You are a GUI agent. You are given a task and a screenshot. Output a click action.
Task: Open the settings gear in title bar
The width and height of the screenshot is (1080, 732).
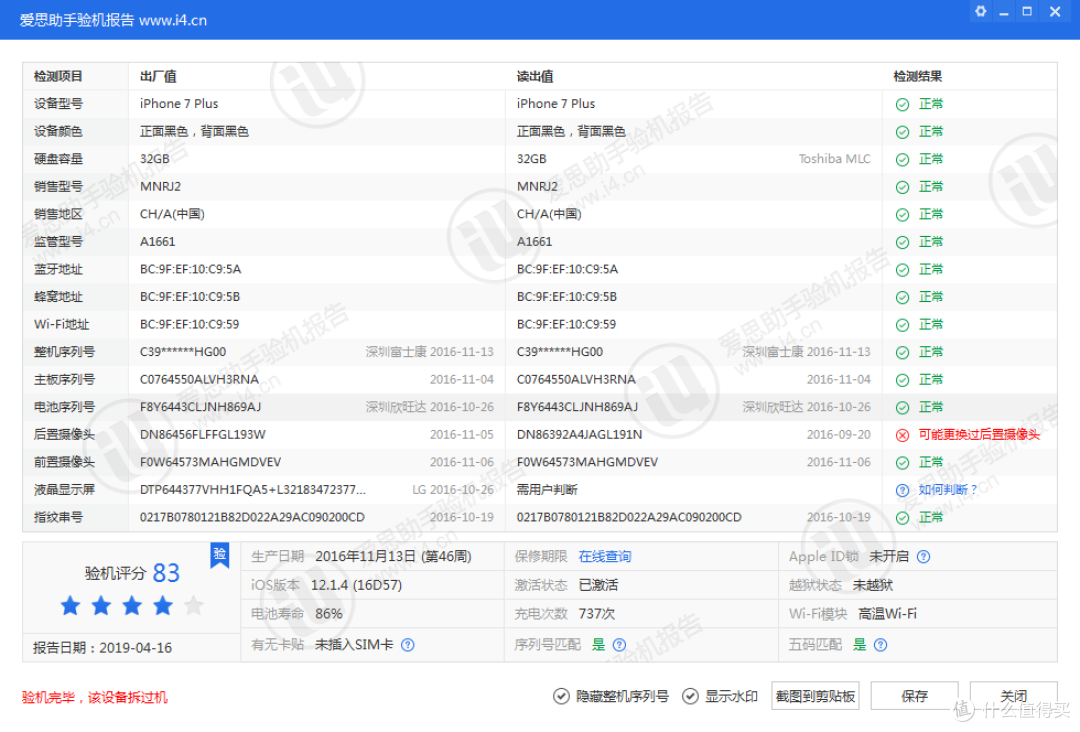tap(981, 12)
